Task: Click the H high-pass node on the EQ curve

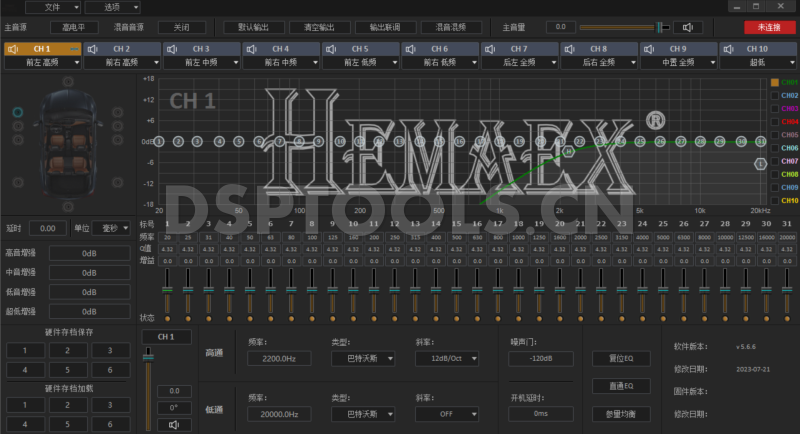Action: point(568,151)
